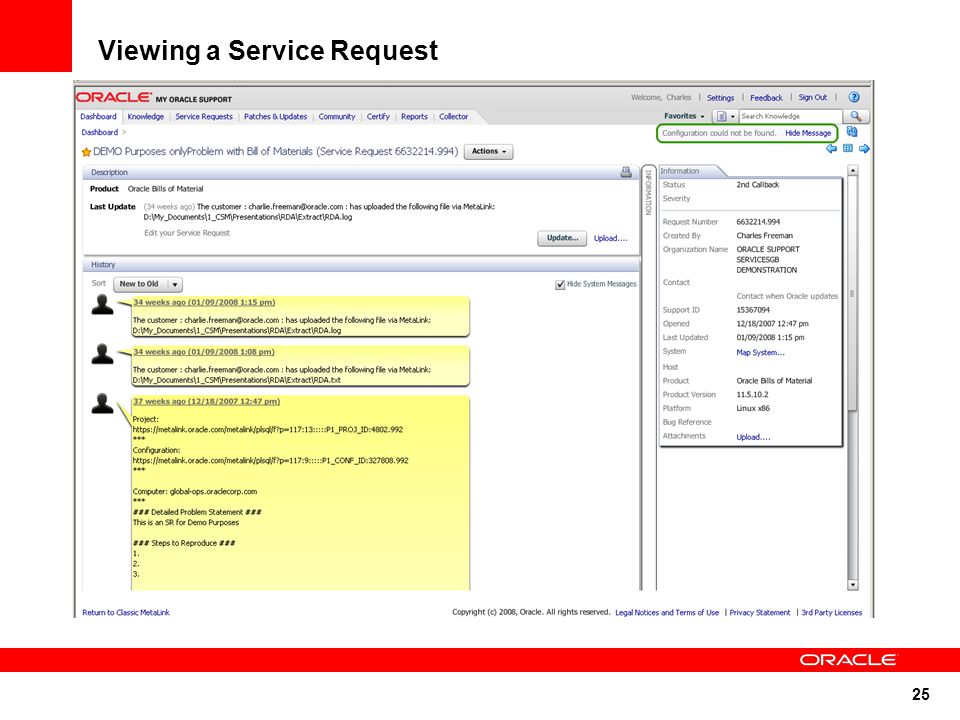This screenshot has height=720, width=960.
Task: Open the Knowledge tab
Action: point(146,116)
